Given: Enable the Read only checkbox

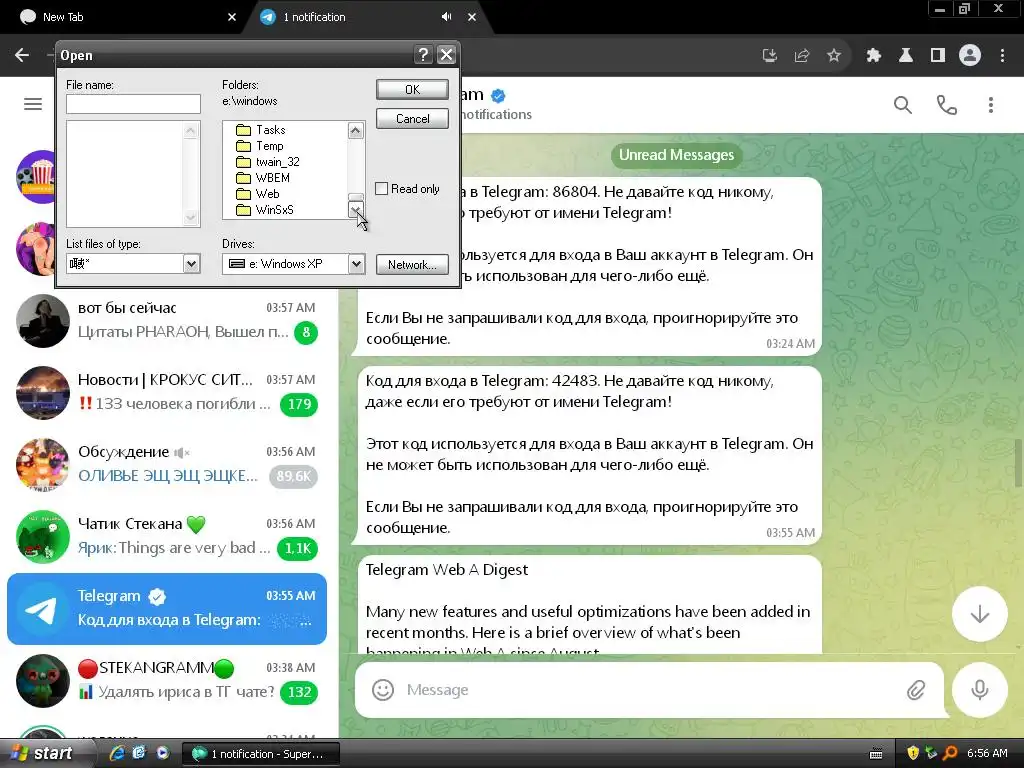Looking at the screenshot, I should 381,189.
